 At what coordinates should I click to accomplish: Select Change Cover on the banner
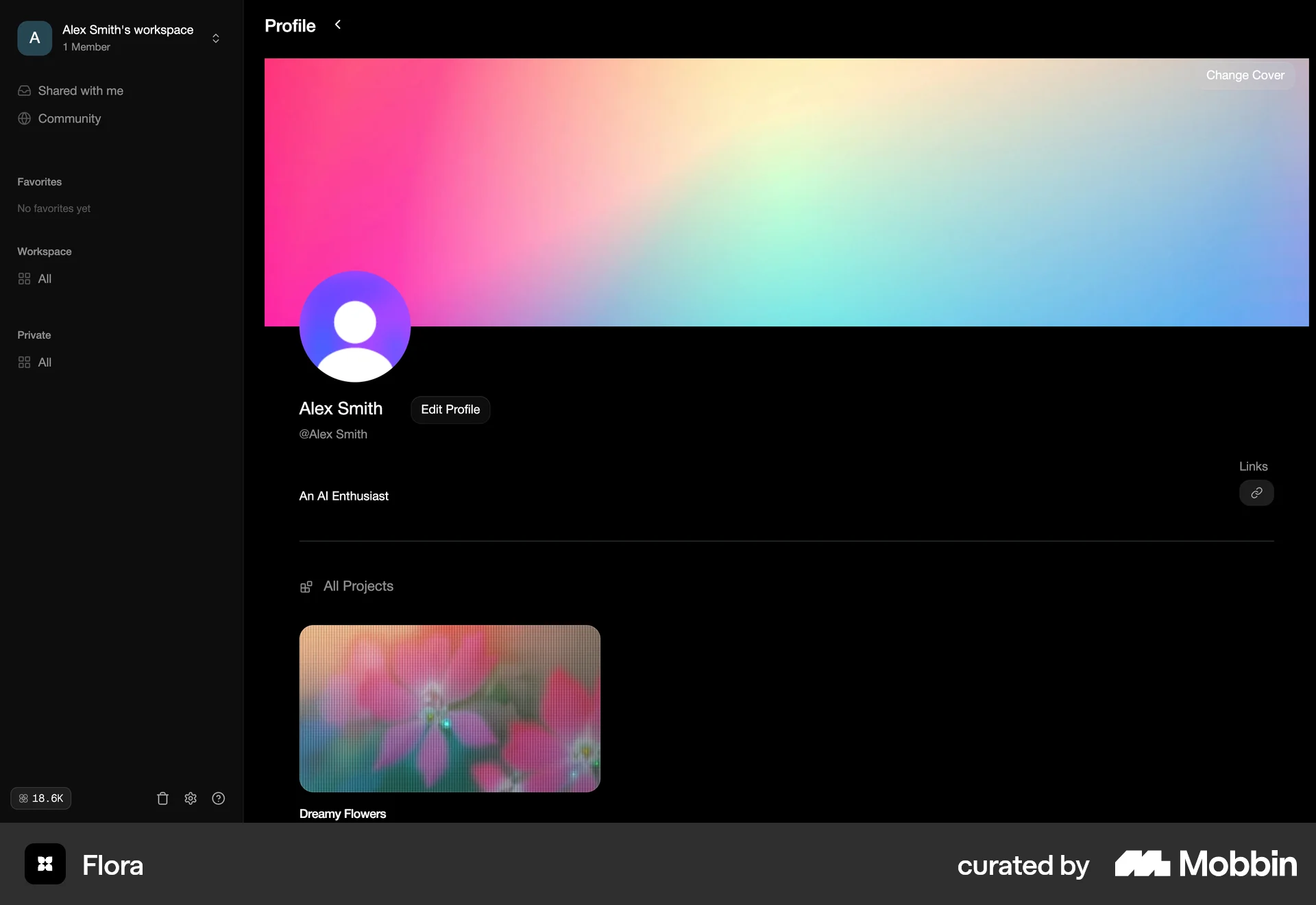click(x=1245, y=75)
